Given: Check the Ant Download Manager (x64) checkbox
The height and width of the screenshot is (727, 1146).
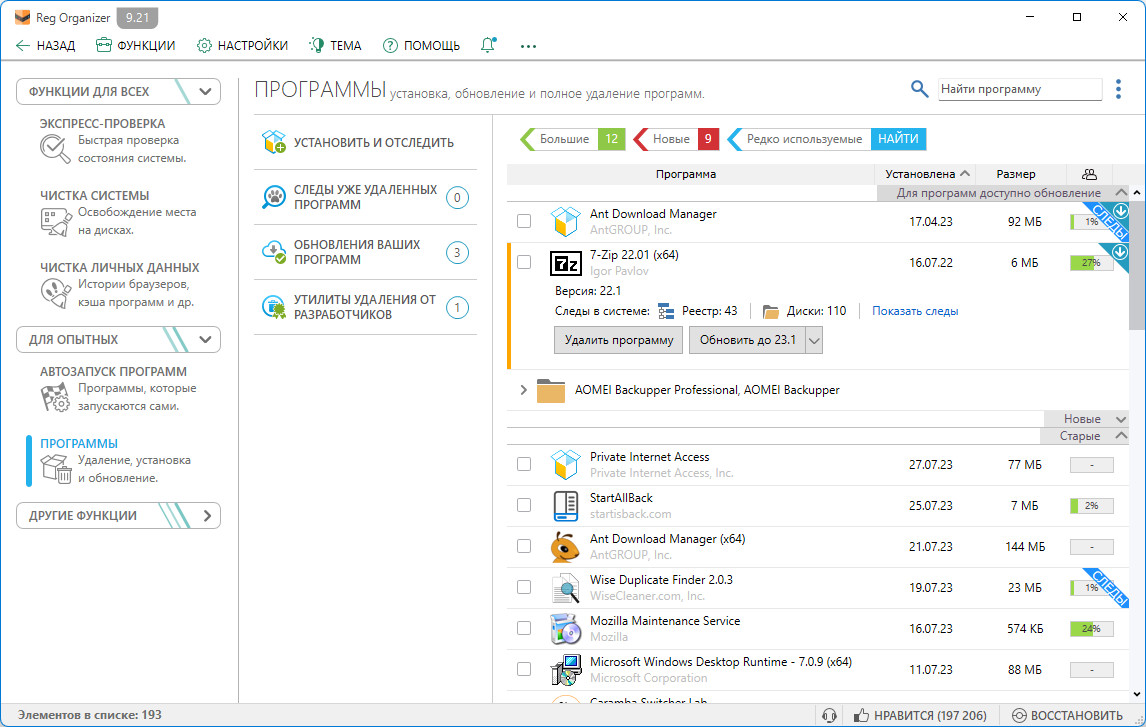Looking at the screenshot, I should (x=524, y=547).
